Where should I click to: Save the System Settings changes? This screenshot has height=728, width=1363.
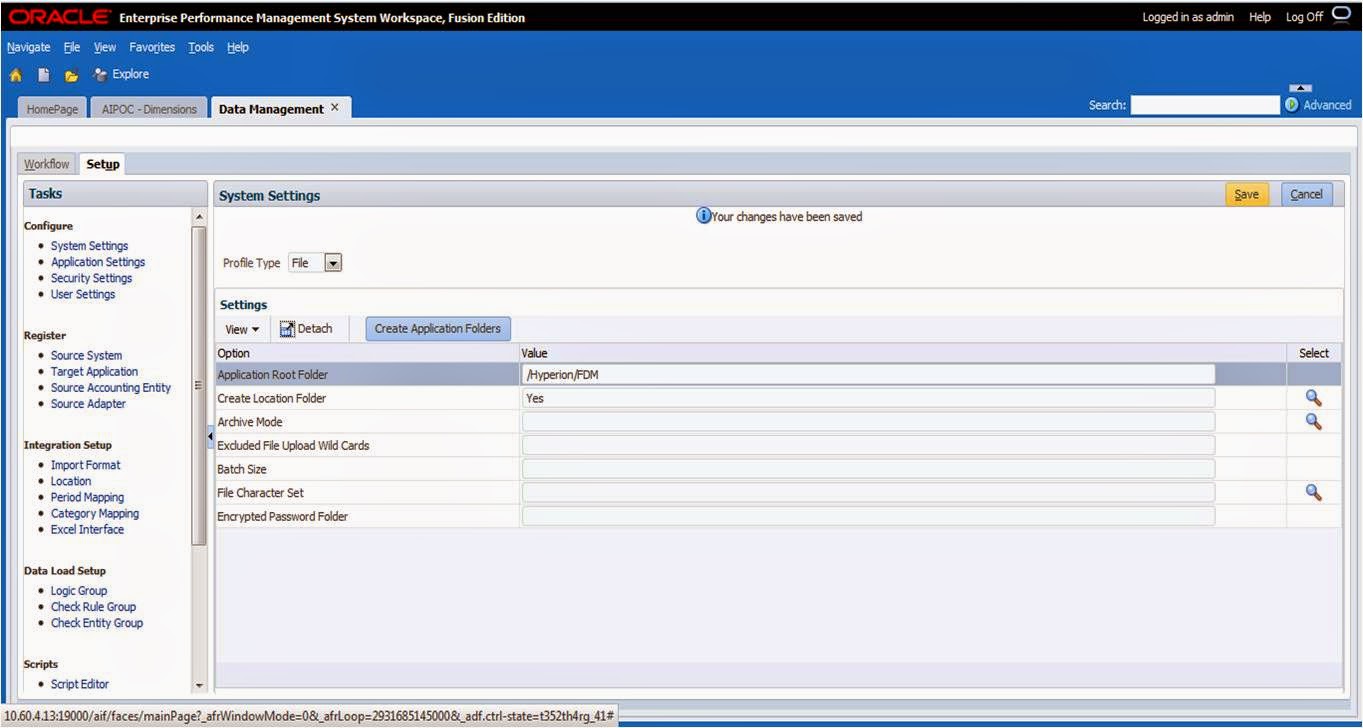(x=1246, y=194)
